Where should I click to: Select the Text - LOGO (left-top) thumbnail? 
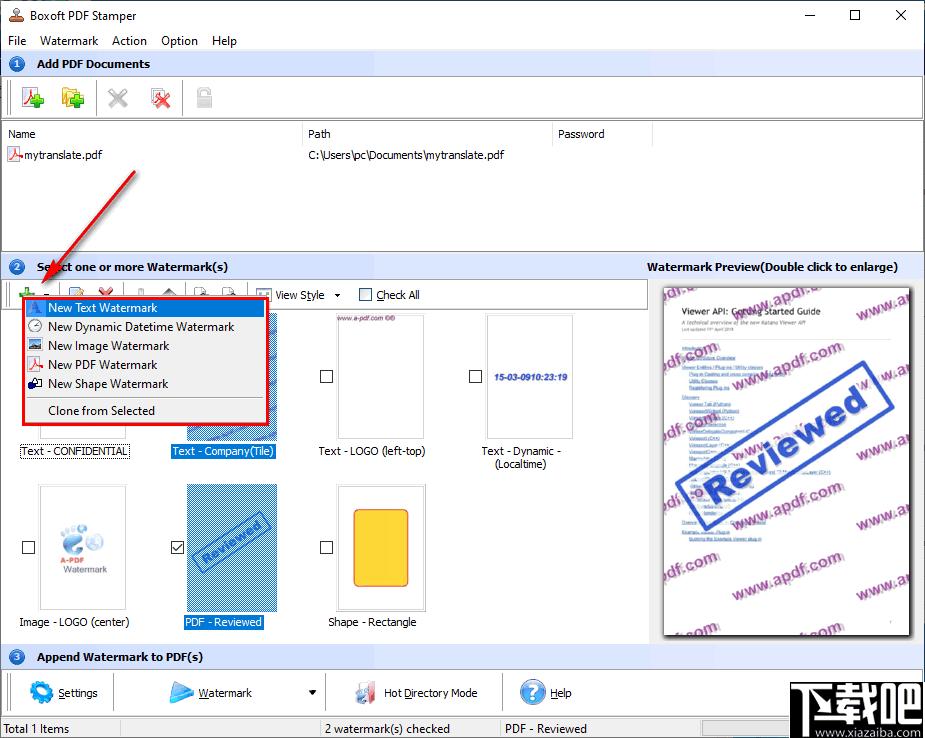381,376
